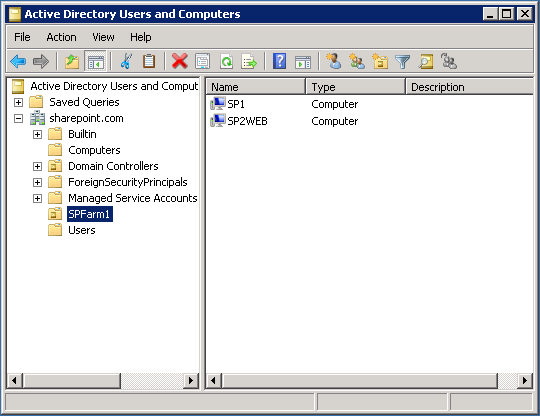
Task: Open the View menu
Action: pyautogui.click(x=103, y=37)
